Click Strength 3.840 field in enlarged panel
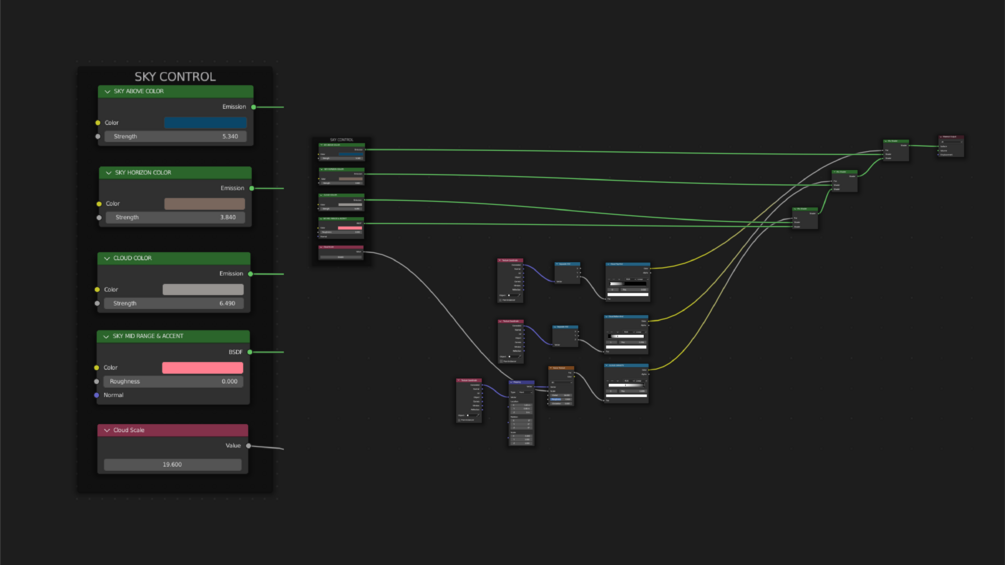The width and height of the screenshot is (1005, 565). tap(175, 218)
